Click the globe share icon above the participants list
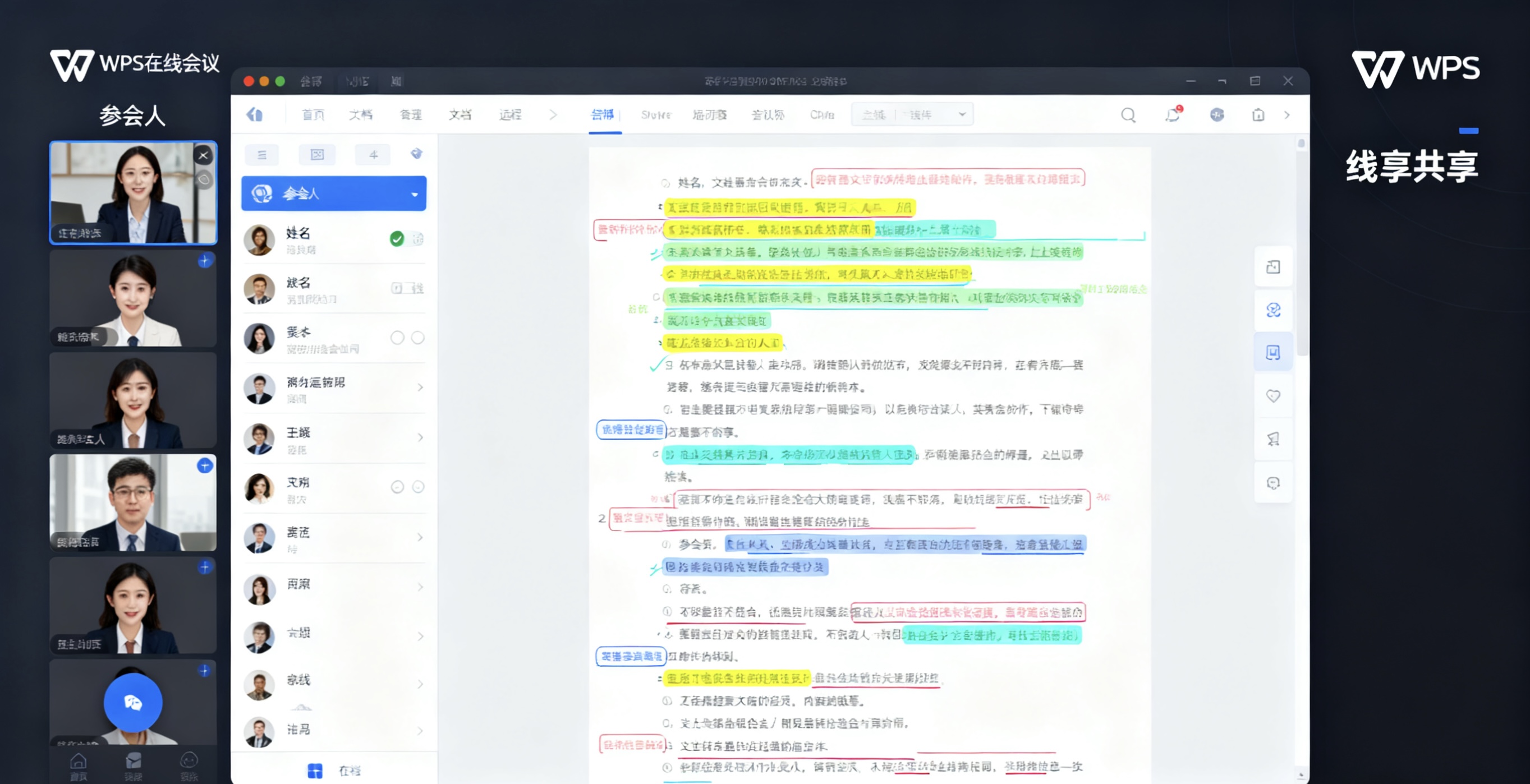 click(x=417, y=154)
